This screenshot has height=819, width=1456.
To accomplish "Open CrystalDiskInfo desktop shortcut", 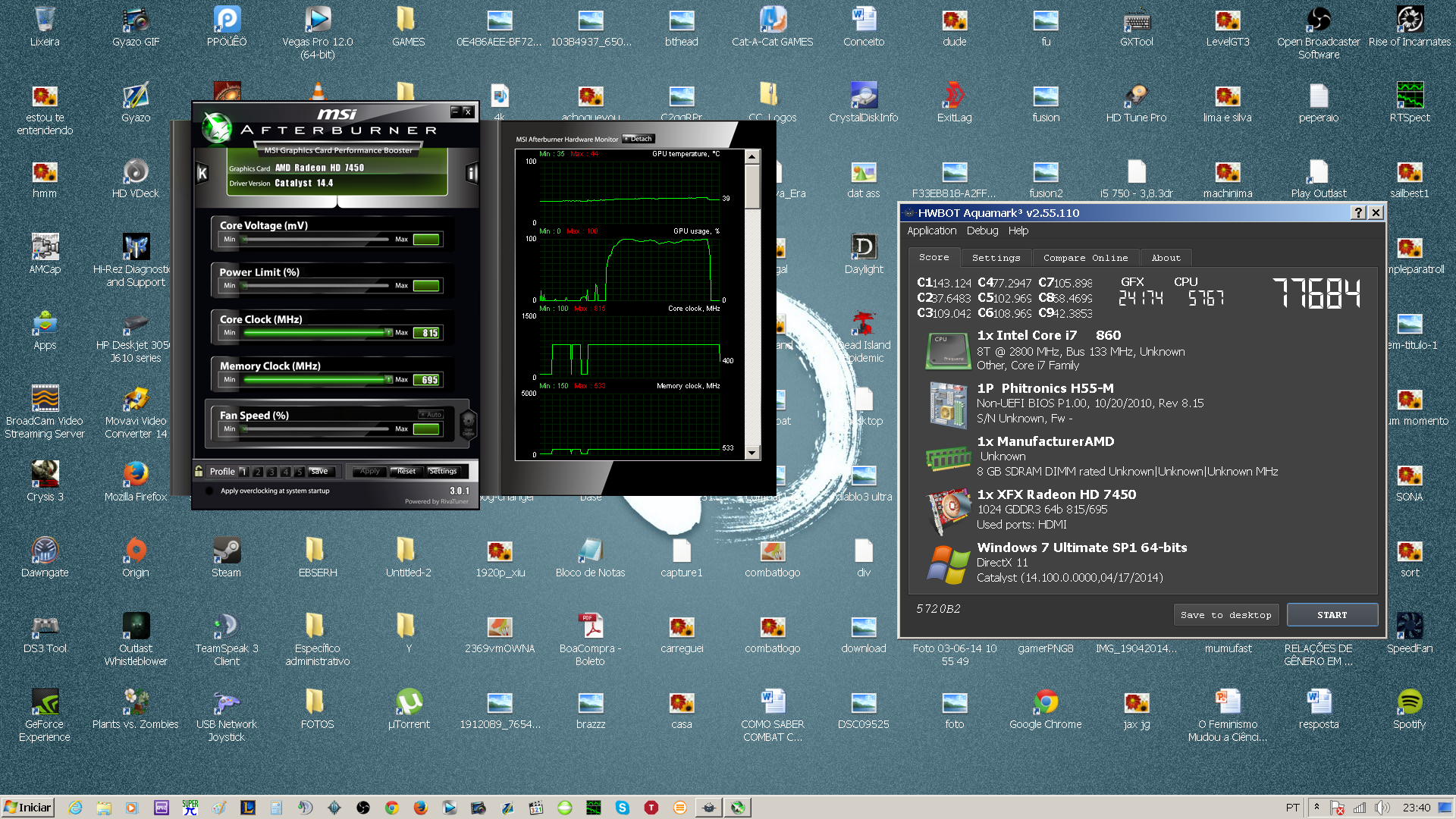I will [x=864, y=102].
